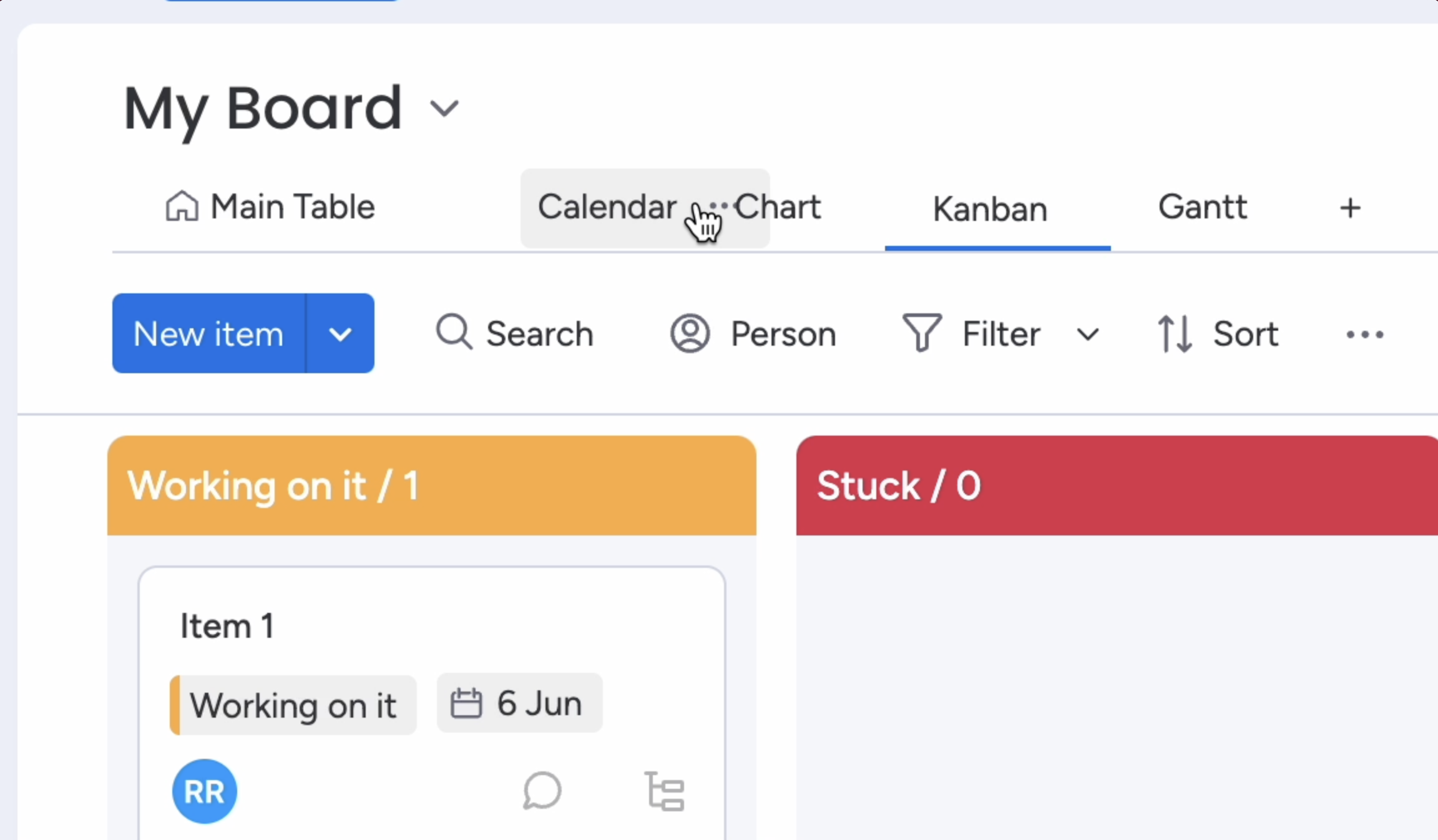Filter items by Person
The image size is (1438, 840).
click(x=753, y=334)
